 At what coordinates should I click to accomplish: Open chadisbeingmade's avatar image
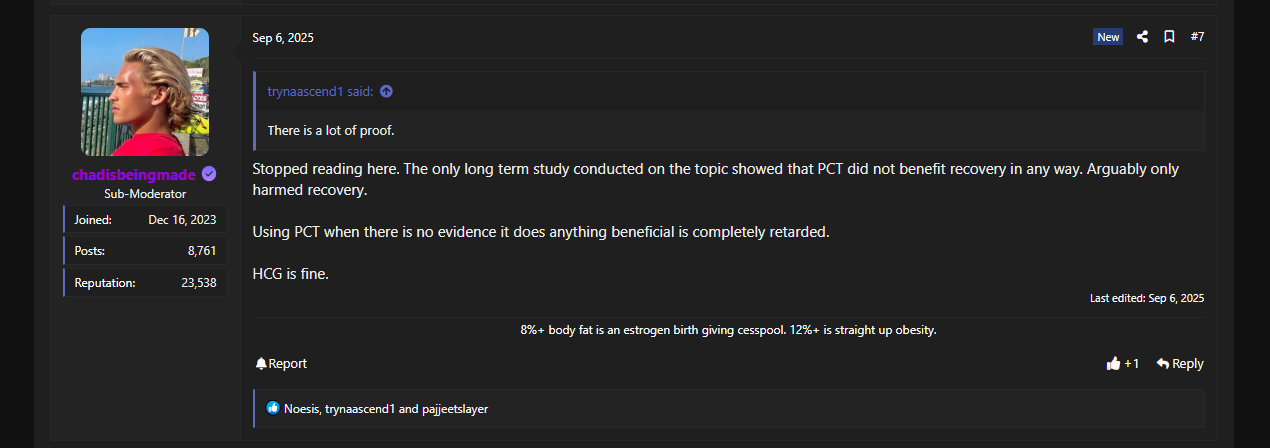pyautogui.click(x=145, y=92)
